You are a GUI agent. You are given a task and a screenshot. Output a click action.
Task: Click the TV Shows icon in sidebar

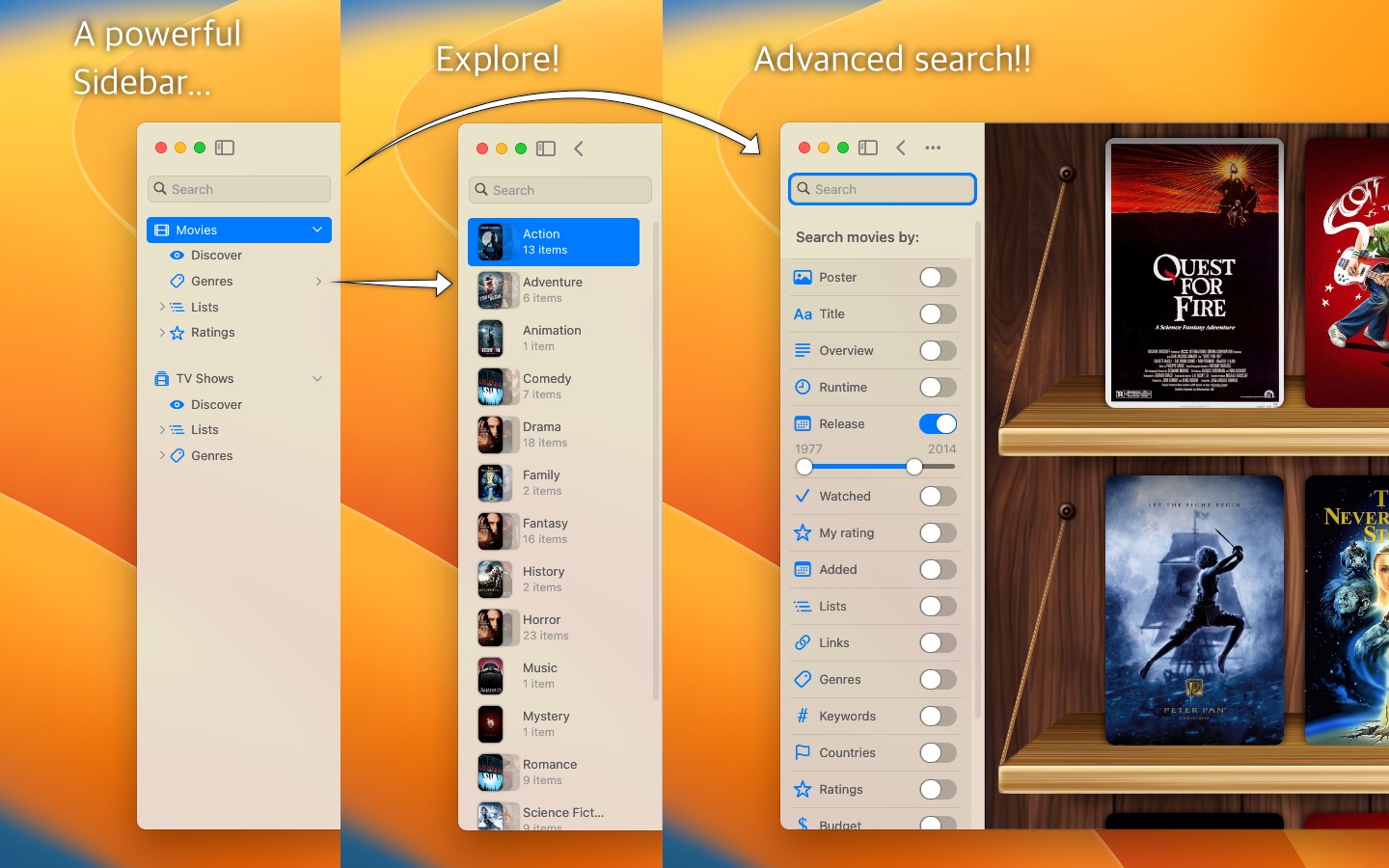(x=162, y=379)
